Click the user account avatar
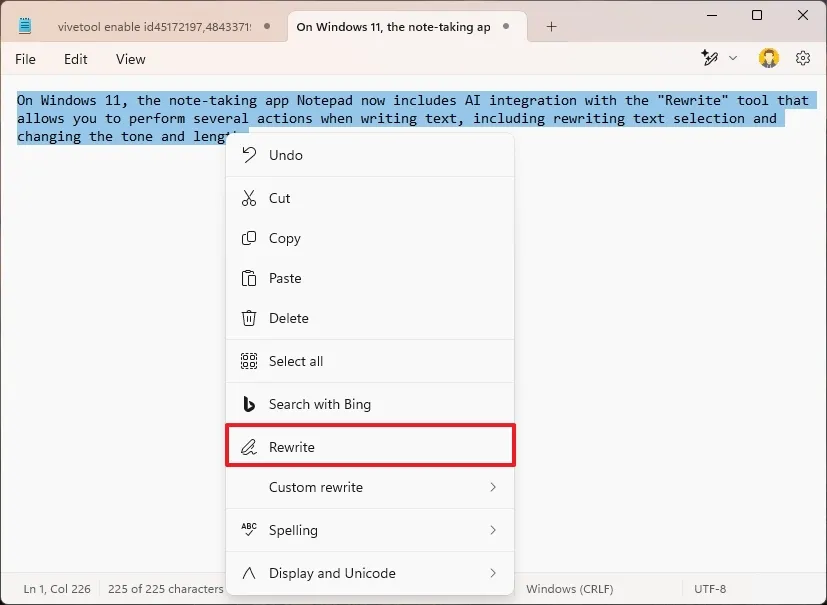 pyautogui.click(x=768, y=58)
